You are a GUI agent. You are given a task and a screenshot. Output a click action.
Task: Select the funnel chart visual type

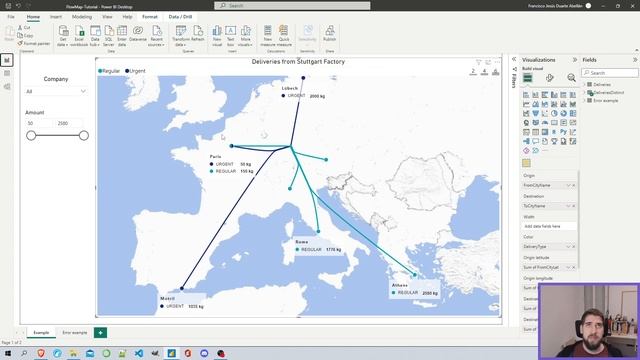click(x=536, y=113)
